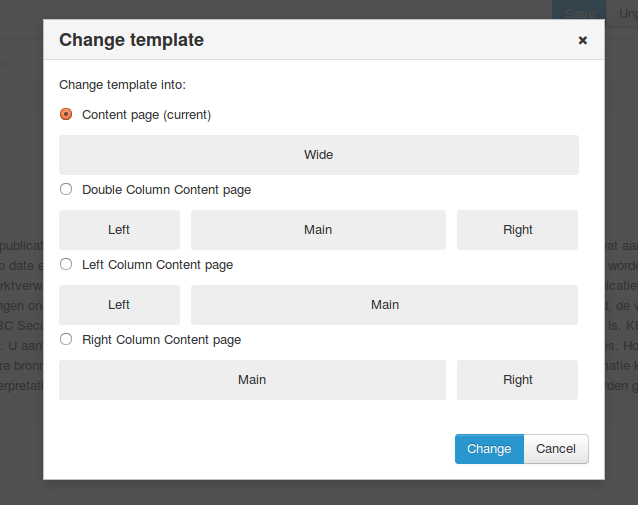Cancel the template change
Screen dimensions: 638x505
(x=556, y=449)
